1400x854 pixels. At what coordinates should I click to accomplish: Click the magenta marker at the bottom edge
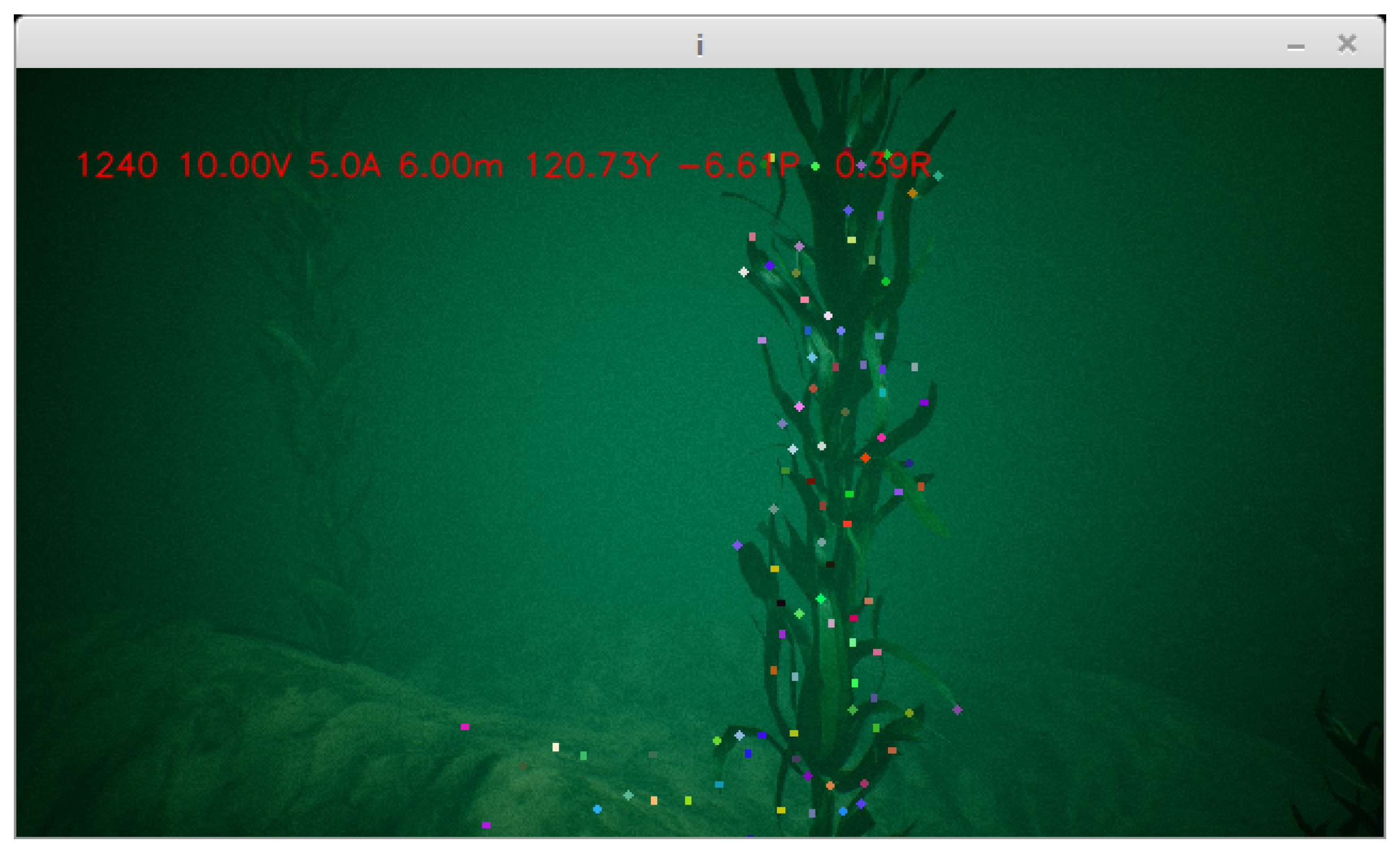click(x=487, y=825)
